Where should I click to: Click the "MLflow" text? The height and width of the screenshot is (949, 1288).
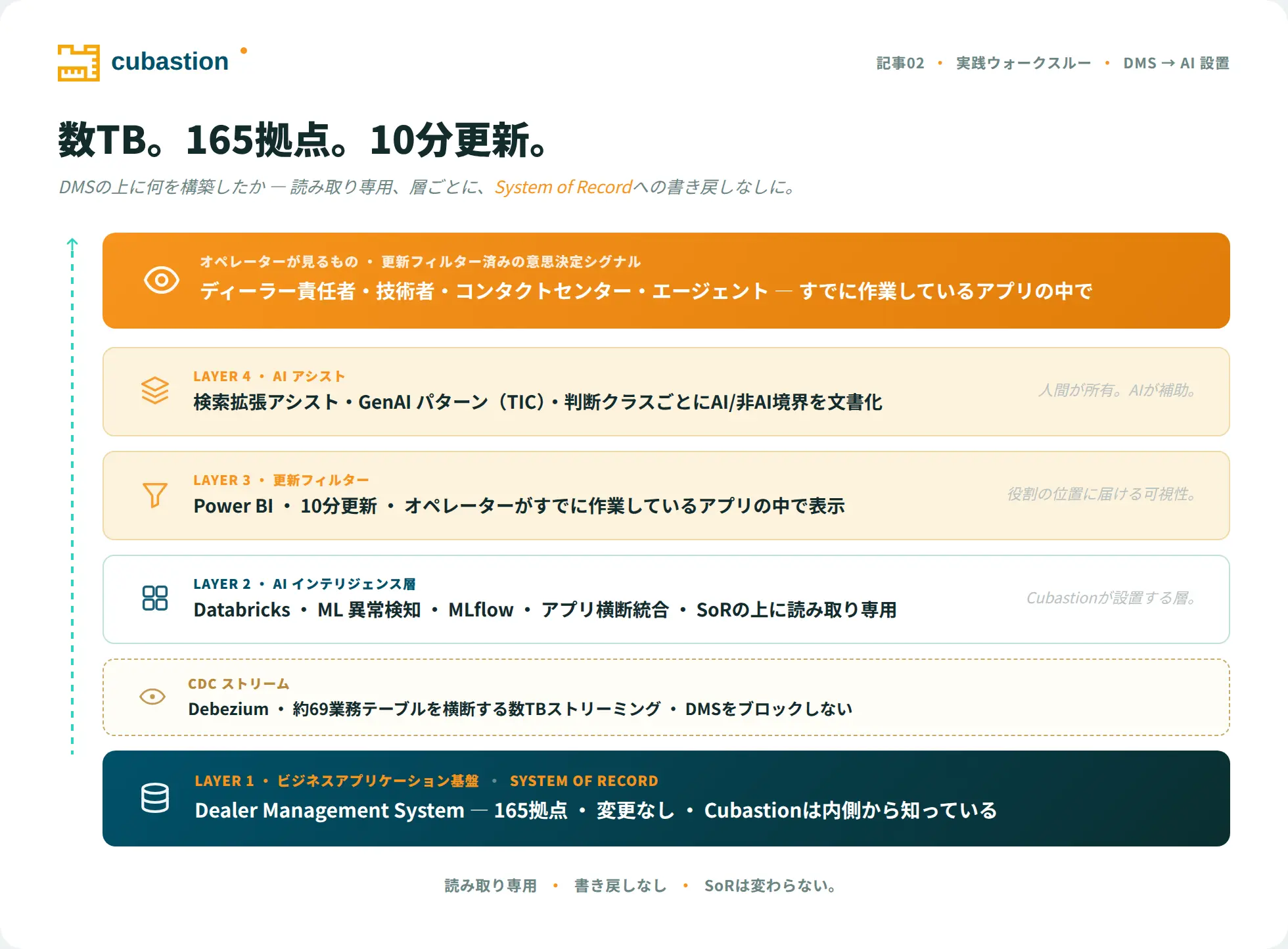481,610
